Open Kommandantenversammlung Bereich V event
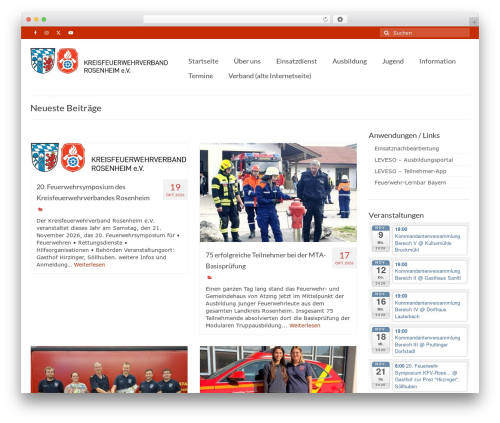500x423 pixels. 430,240
